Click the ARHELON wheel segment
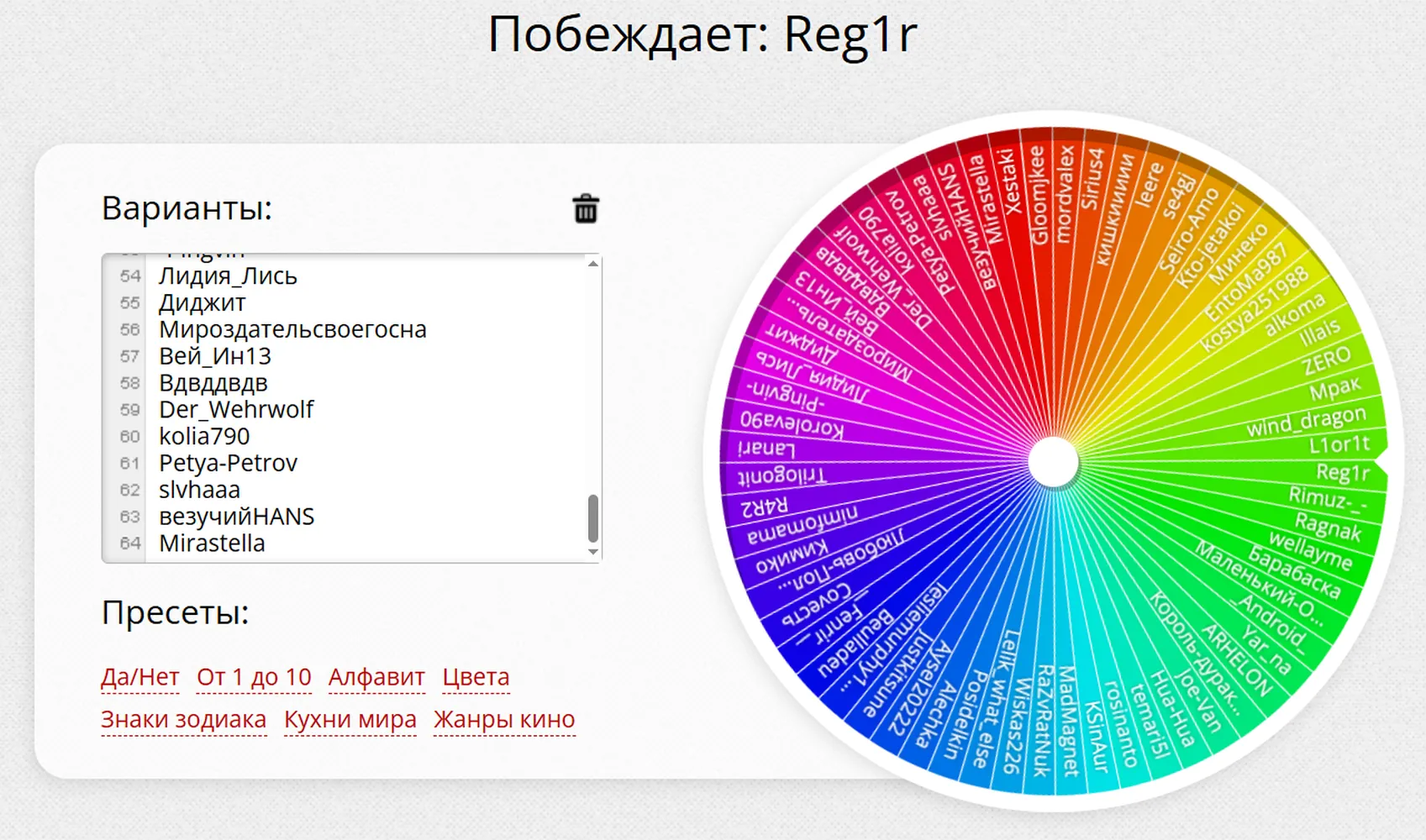Screen dimensions: 1426x840 (1237, 660)
